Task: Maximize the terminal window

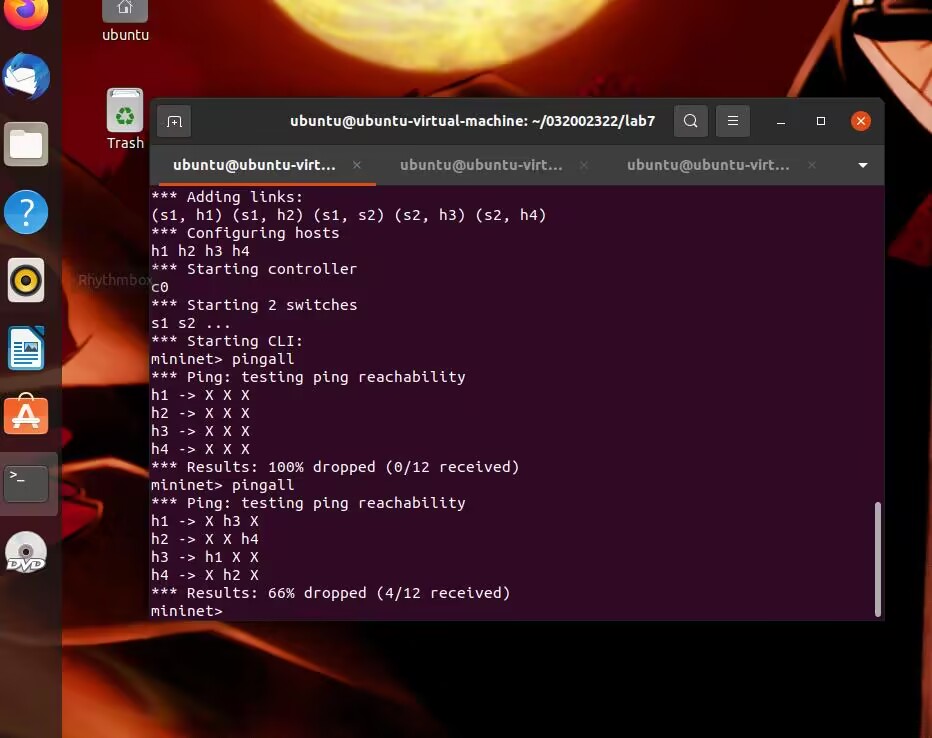Action: tap(821, 121)
